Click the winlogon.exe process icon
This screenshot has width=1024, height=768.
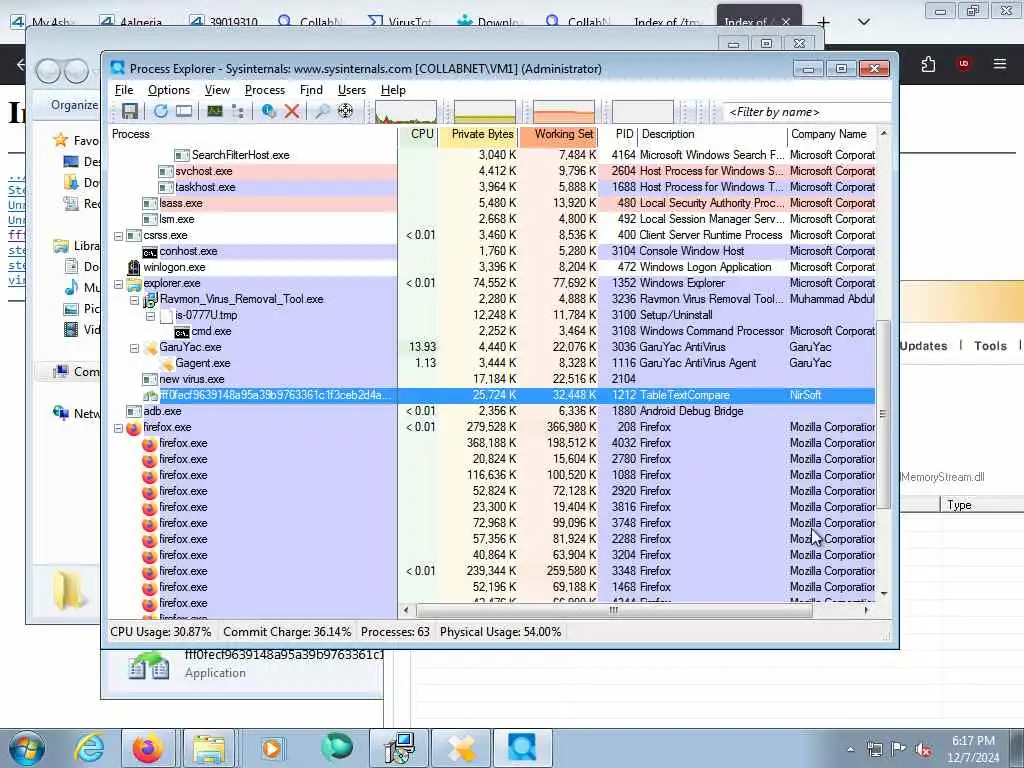134,267
